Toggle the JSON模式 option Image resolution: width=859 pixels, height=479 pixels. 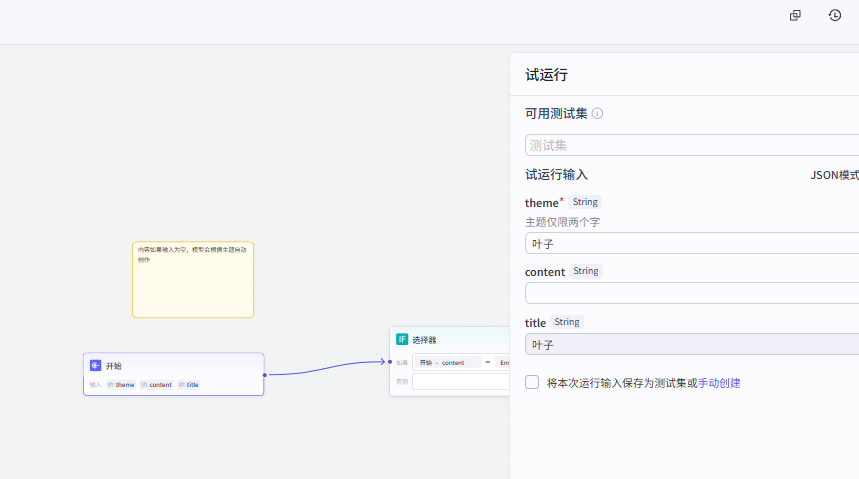(834, 175)
